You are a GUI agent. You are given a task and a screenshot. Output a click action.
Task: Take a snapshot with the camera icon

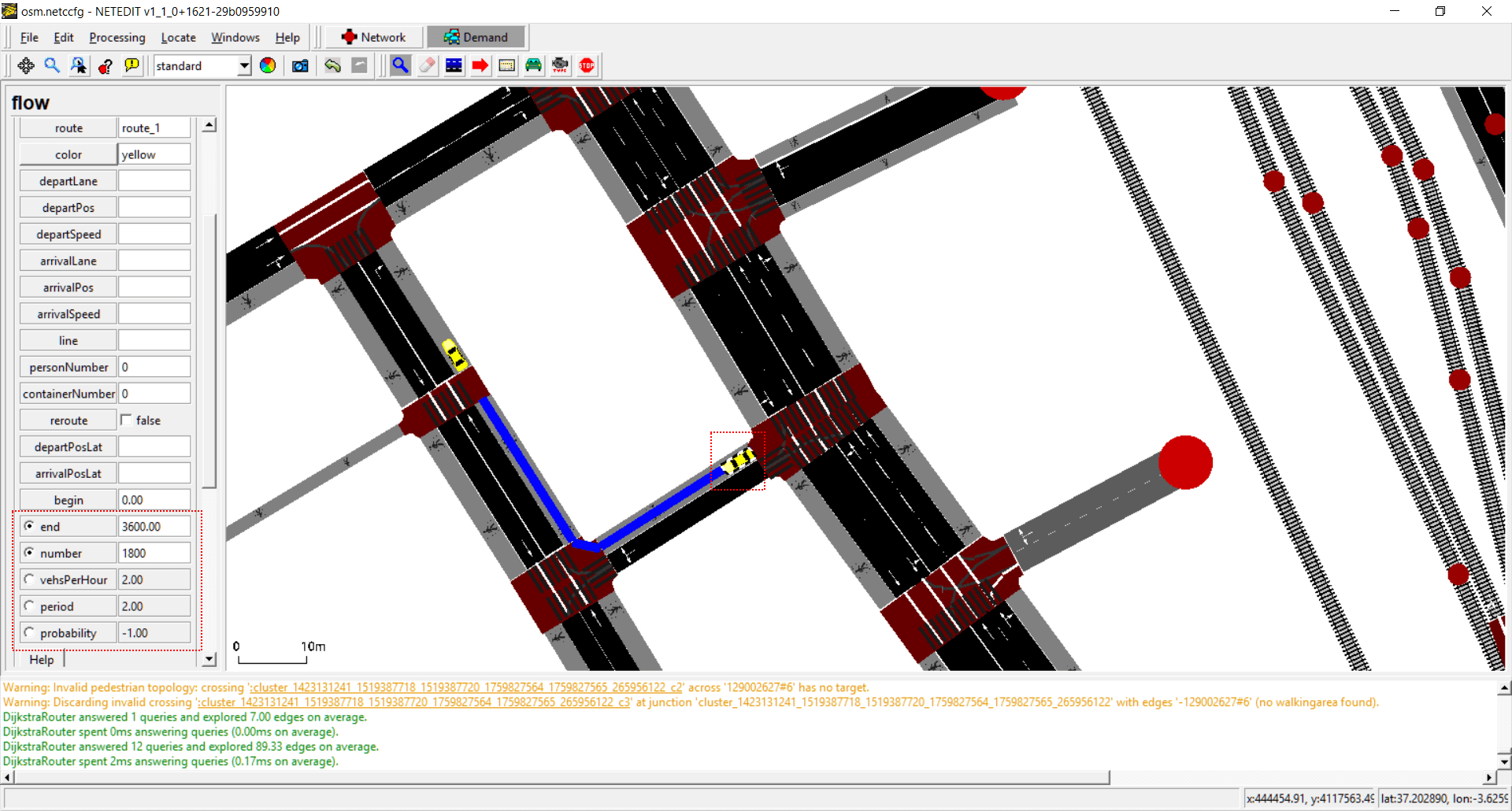coord(300,66)
